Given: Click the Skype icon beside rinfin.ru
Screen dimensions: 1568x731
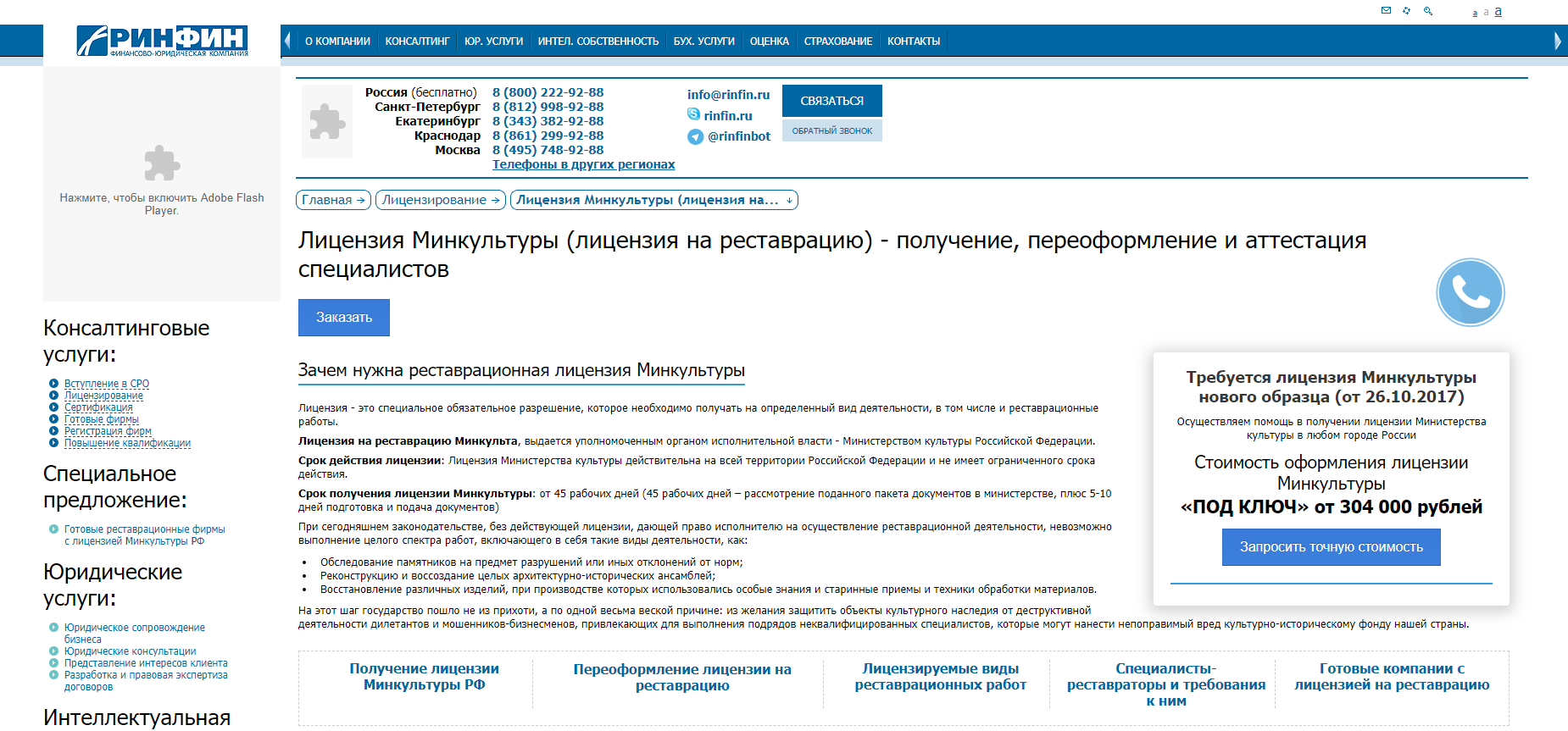Looking at the screenshot, I should pos(693,114).
